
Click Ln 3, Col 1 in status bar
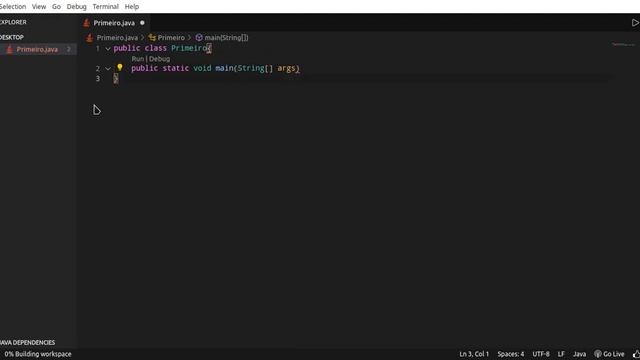(474, 354)
